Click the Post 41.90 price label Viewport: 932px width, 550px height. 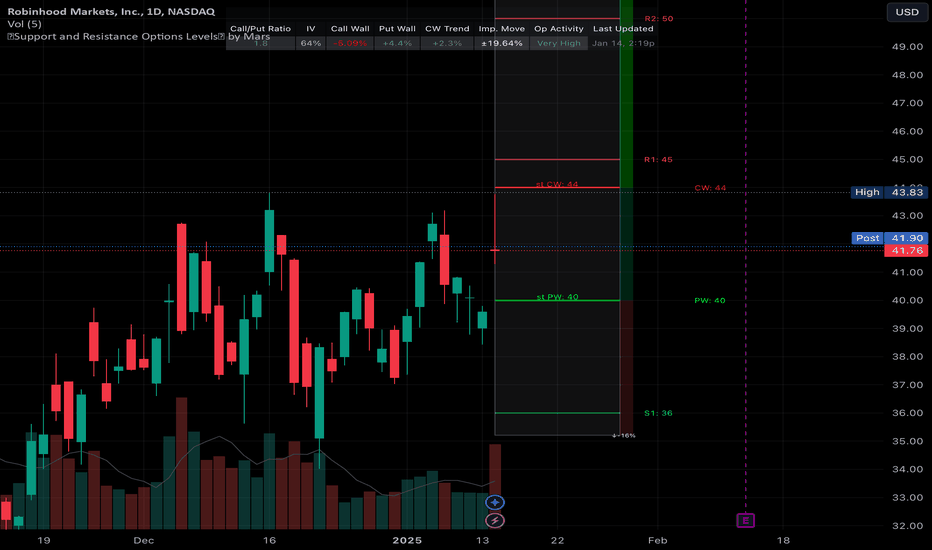pyautogui.click(x=889, y=238)
